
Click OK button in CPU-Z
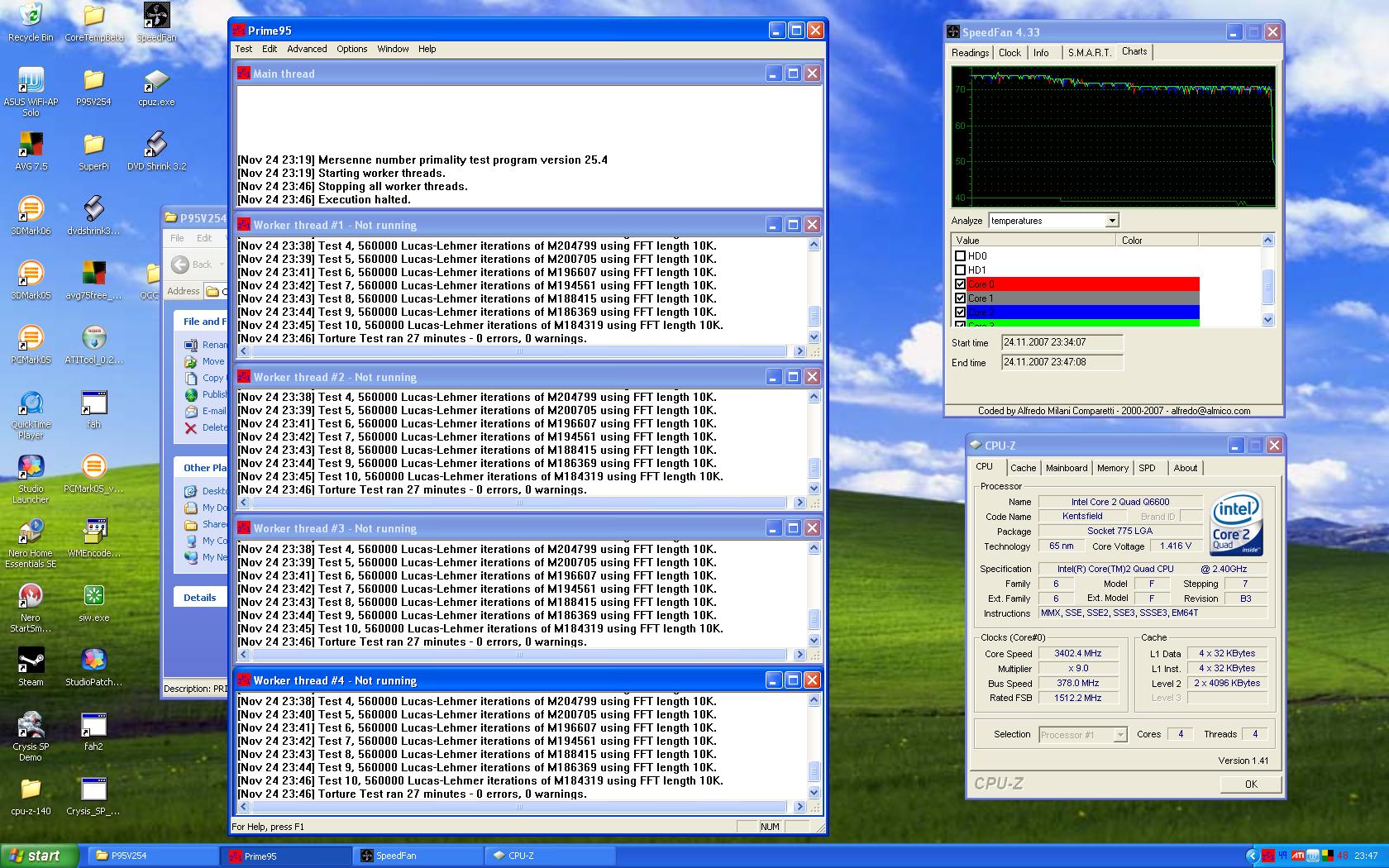point(1250,784)
